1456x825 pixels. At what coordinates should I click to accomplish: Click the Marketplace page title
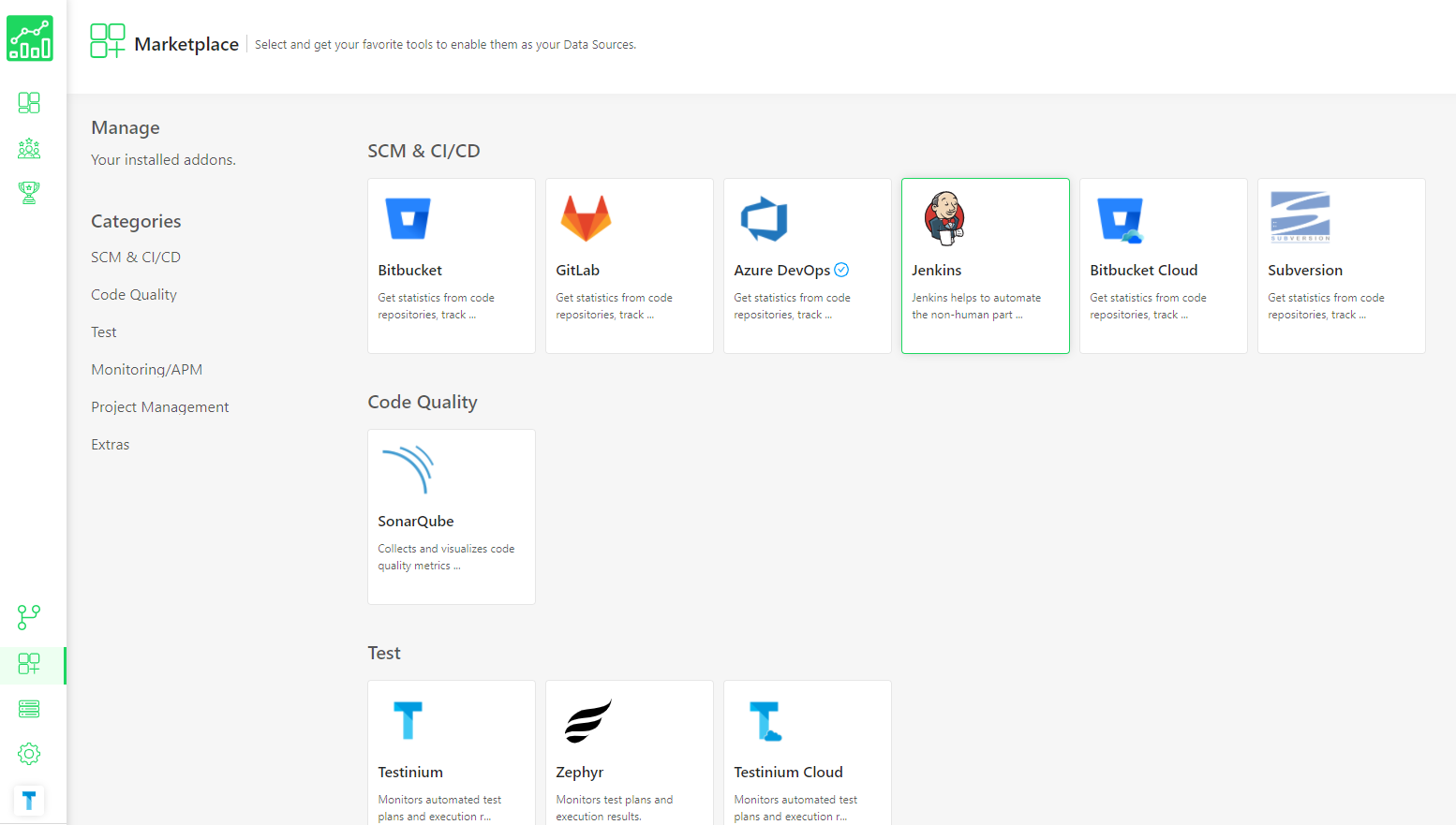click(x=186, y=44)
